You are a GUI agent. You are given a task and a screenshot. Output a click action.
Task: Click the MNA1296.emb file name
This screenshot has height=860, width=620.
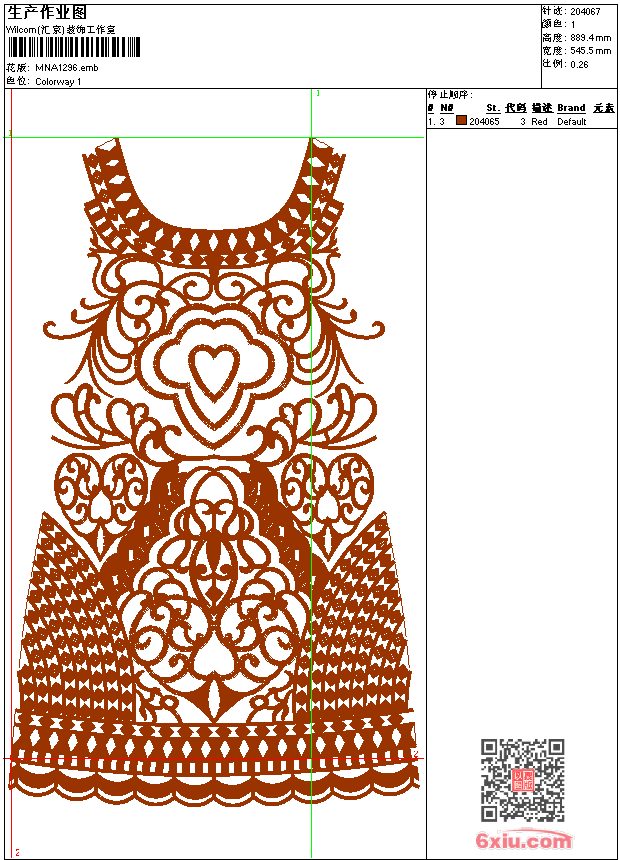tap(67, 68)
